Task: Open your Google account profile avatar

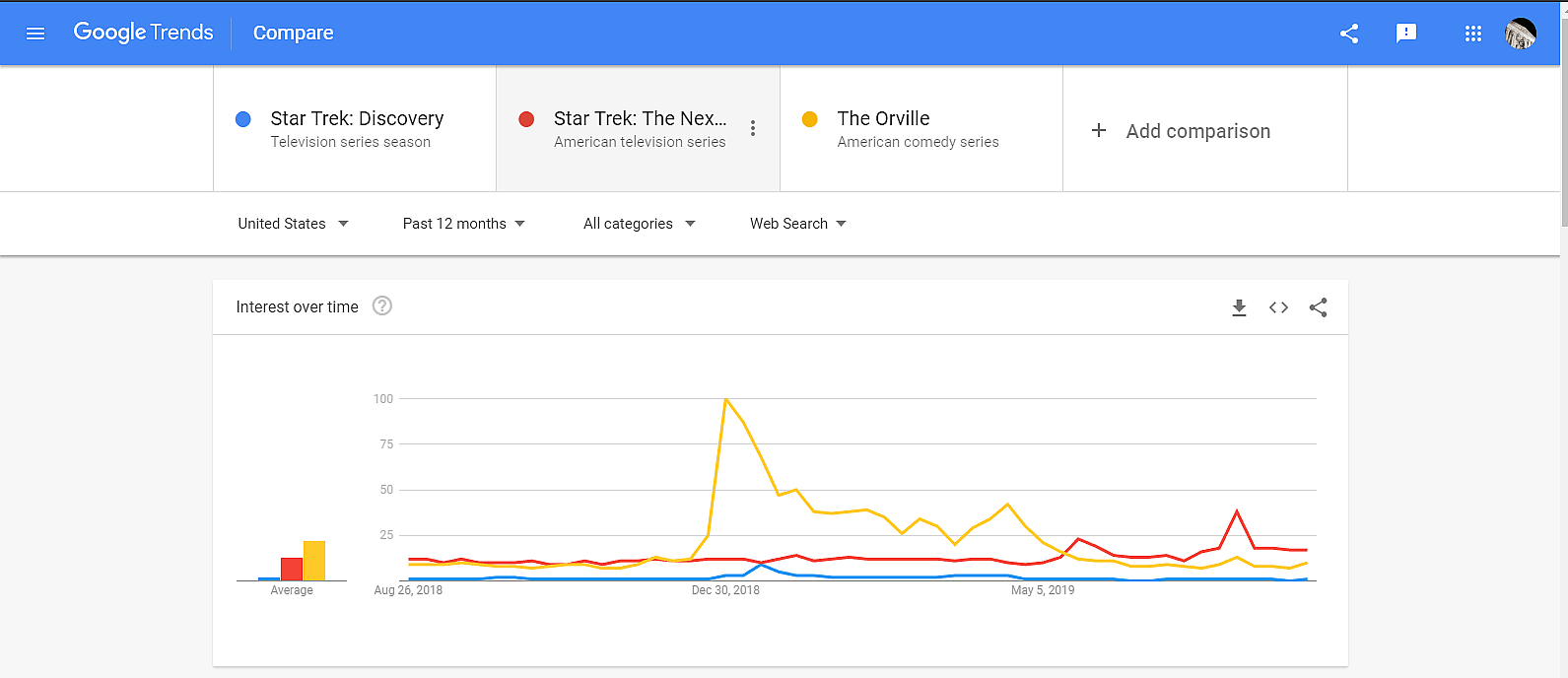Action: pos(1520,33)
